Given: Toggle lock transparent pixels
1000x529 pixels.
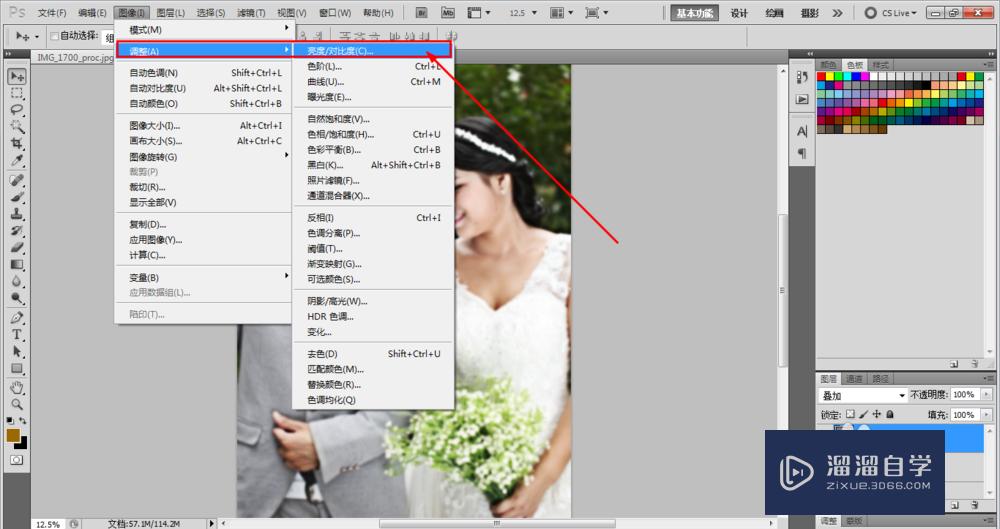Looking at the screenshot, I should pyautogui.click(x=850, y=414).
